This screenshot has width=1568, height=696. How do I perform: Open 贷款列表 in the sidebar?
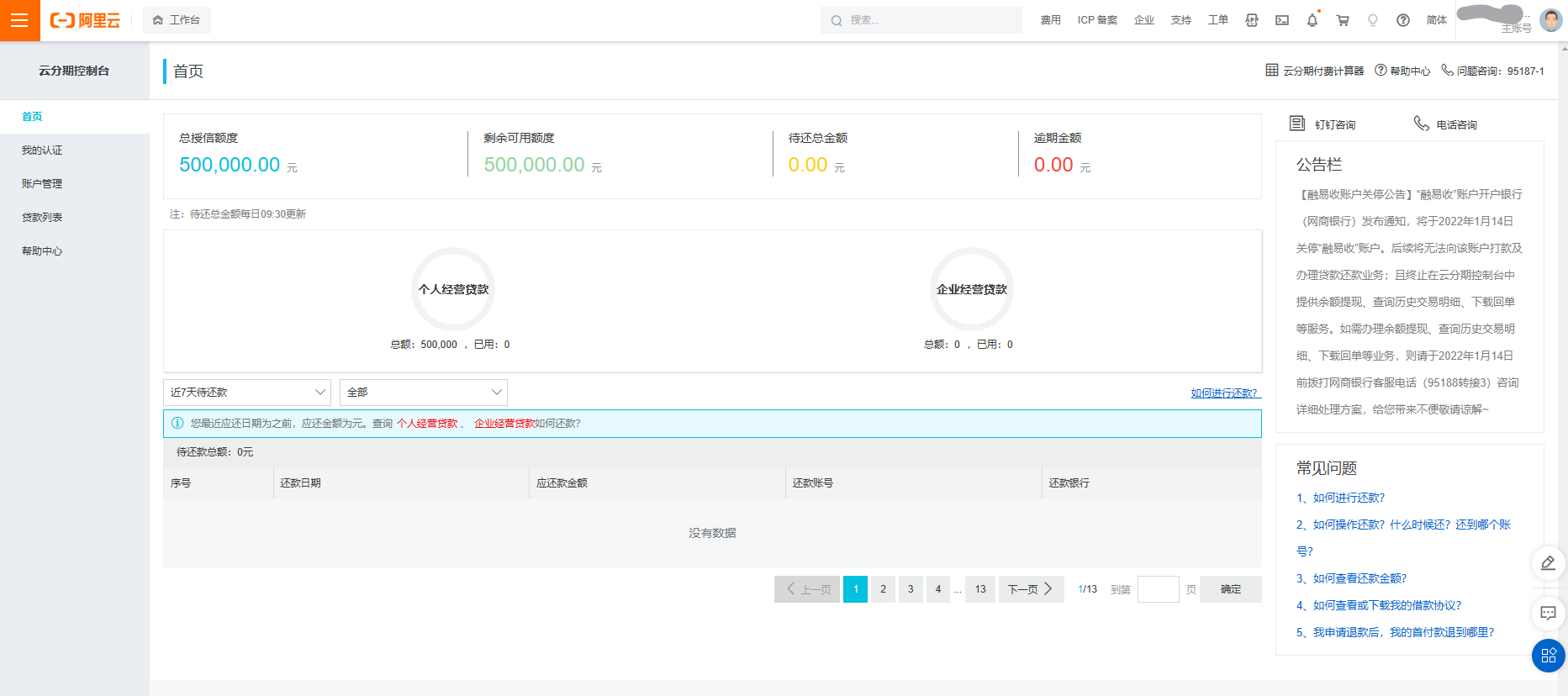coord(75,218)
